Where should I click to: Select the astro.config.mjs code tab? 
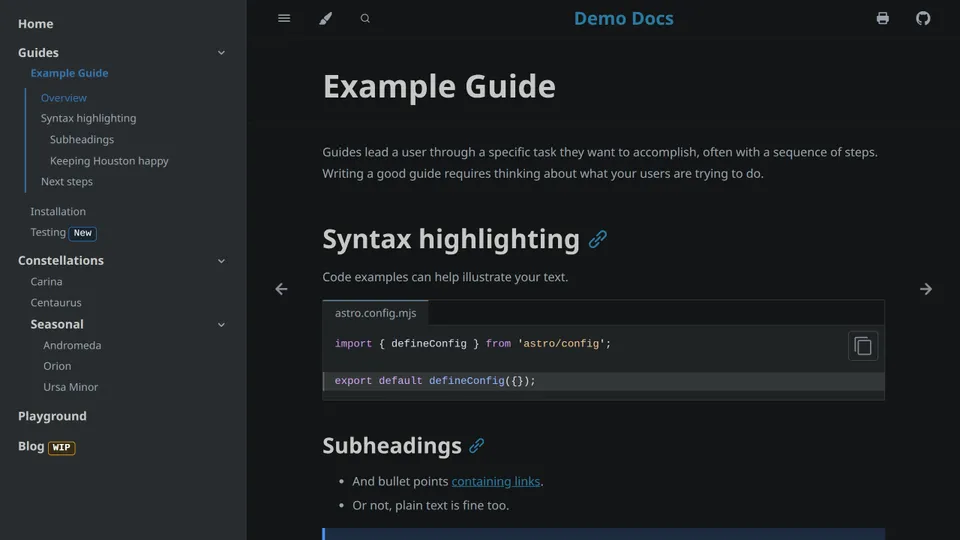coord(375,313)
